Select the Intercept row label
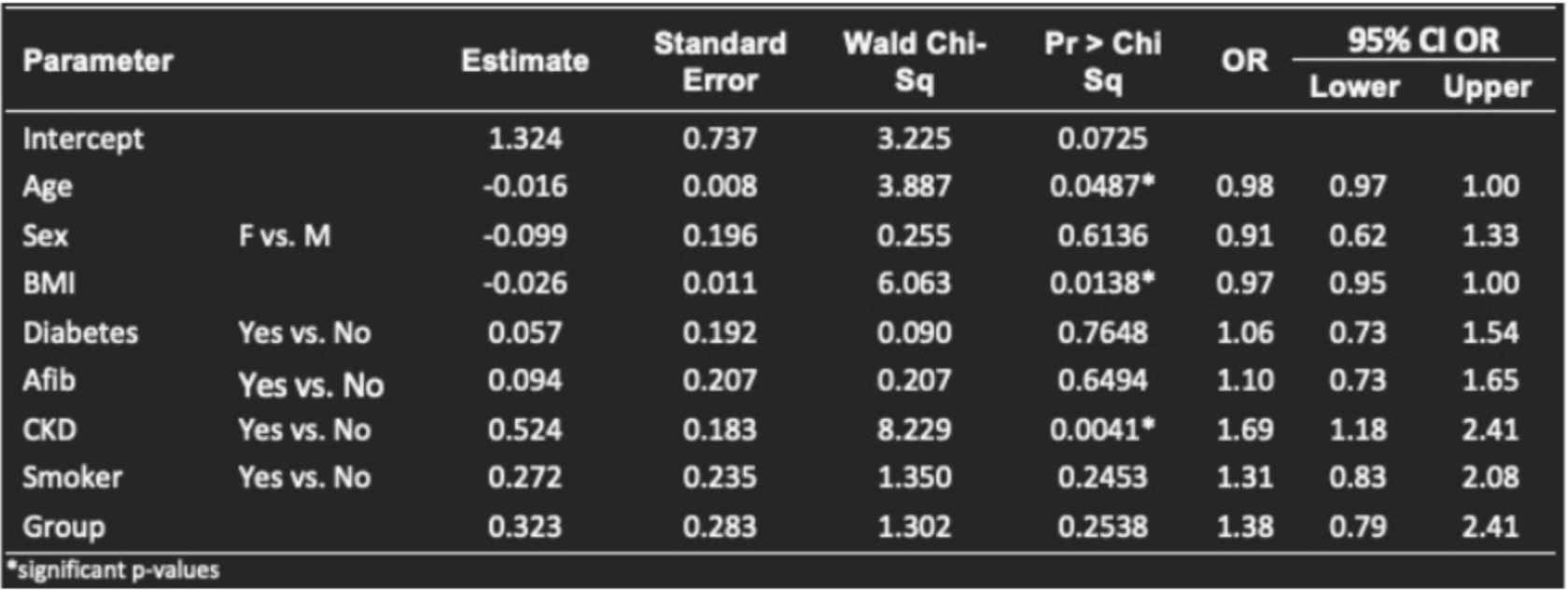Screen dimensions: 1568x590 (x=83, y=139)
